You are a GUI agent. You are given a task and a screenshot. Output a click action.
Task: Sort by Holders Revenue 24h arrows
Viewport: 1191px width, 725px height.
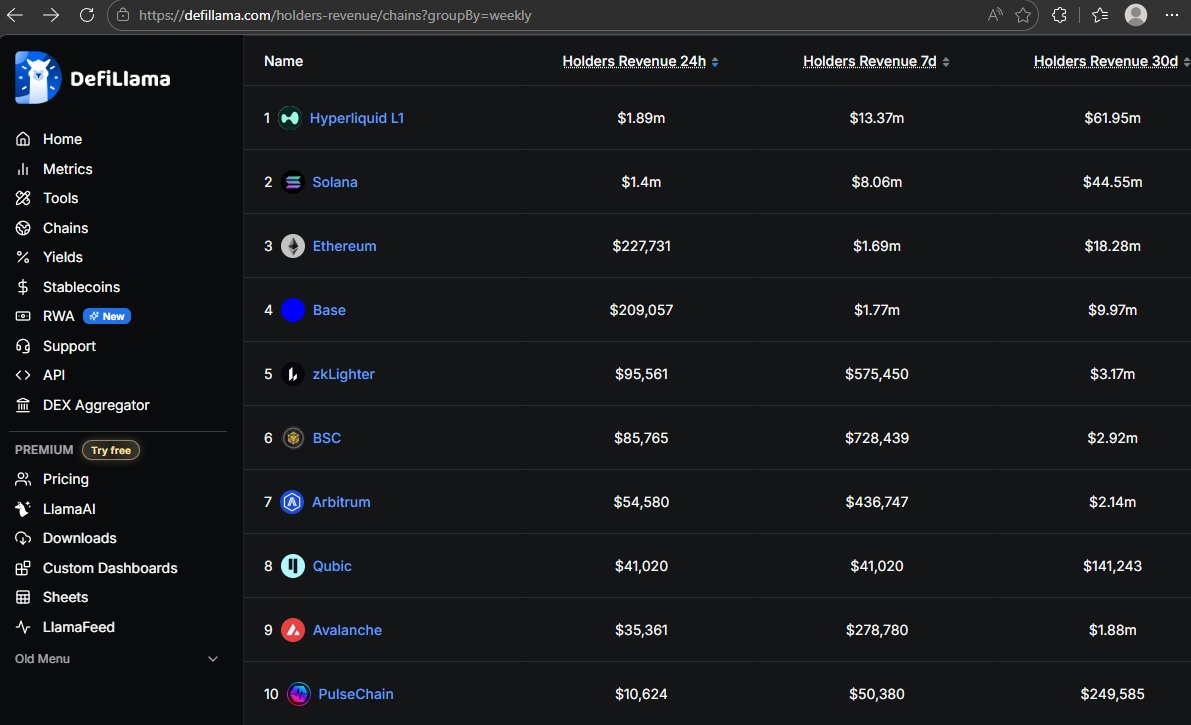[x=715, y=62]
